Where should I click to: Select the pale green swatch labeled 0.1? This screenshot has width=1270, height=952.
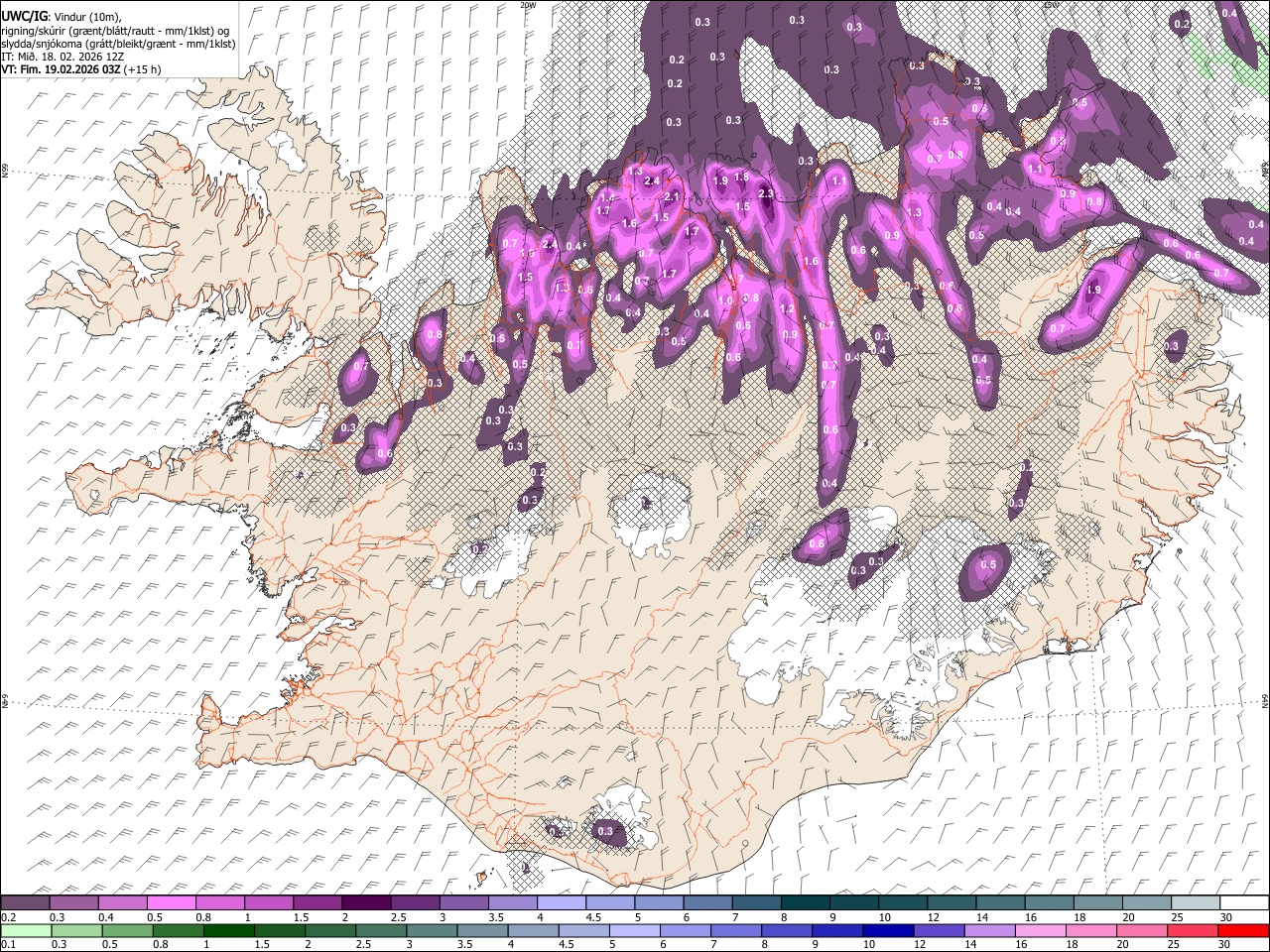[x=26, y=931]
